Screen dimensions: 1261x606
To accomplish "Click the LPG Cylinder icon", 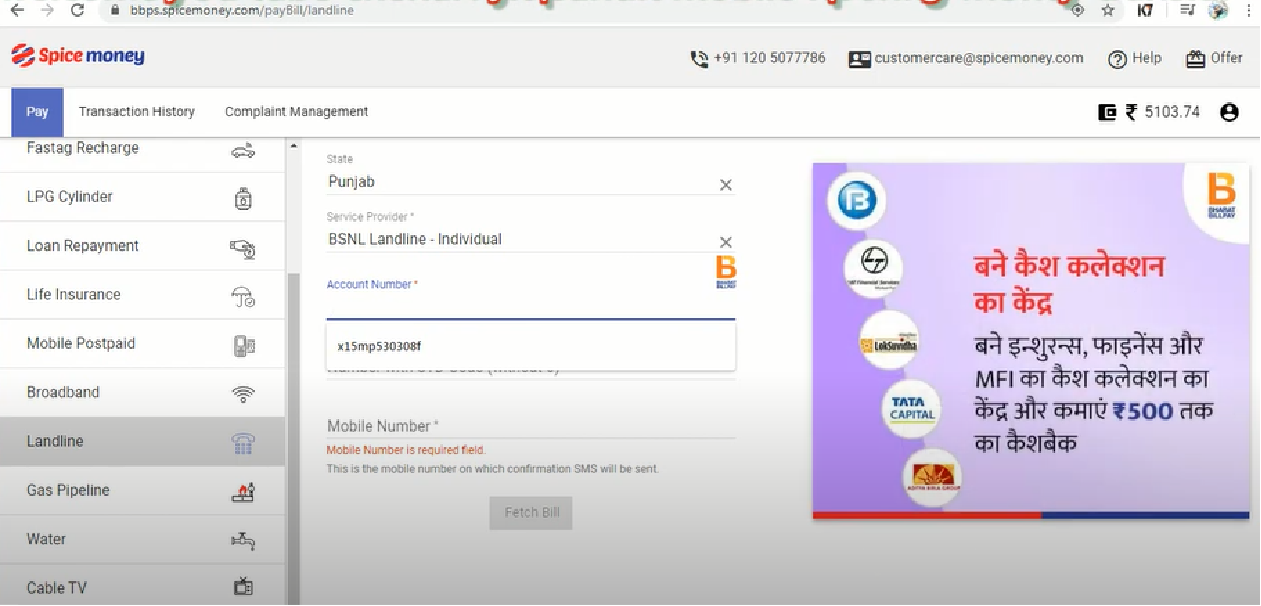I will pos(243,198).
